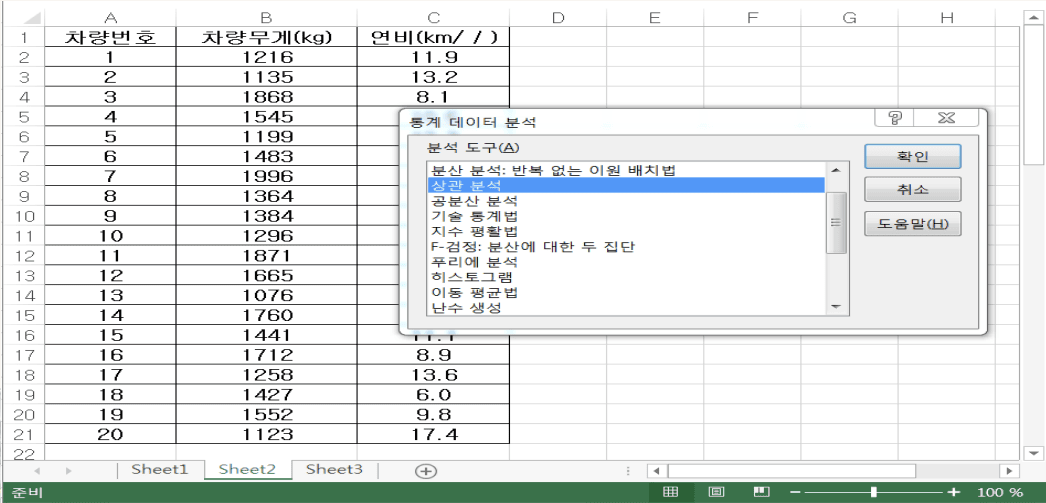Add a new sheet with plus icon
Viewport: 1046px width, 503px height.
click(x=426, y=470)
